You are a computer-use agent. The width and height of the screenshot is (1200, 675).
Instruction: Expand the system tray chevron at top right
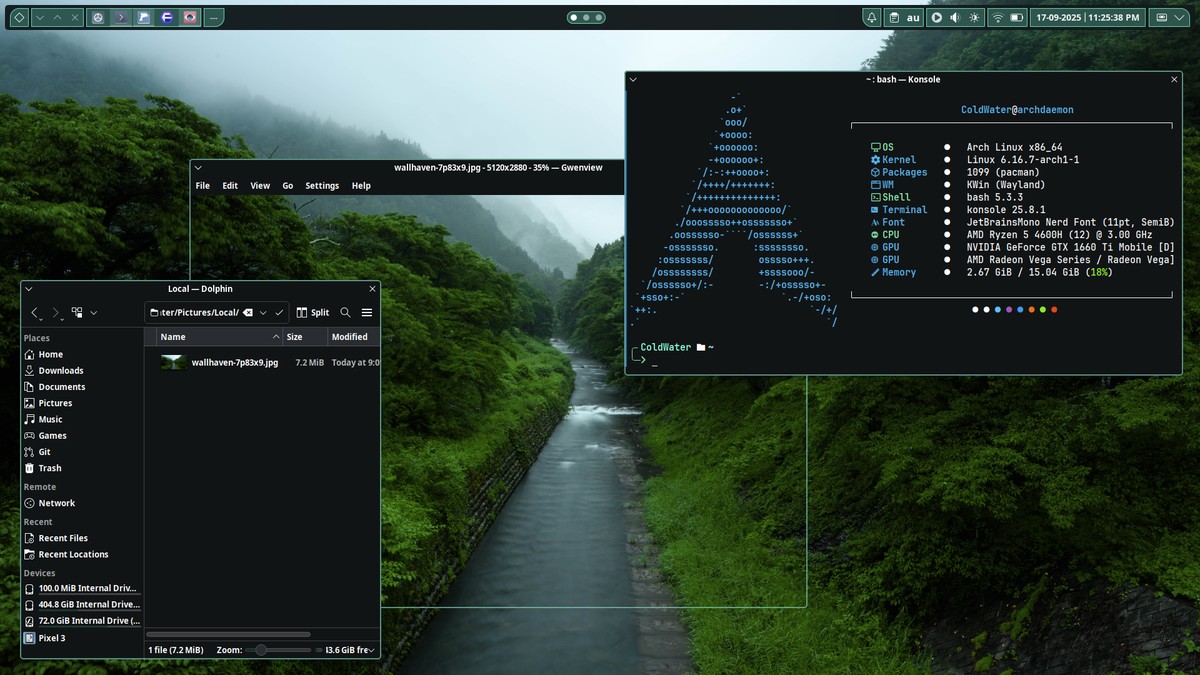tap(1179, 17)
